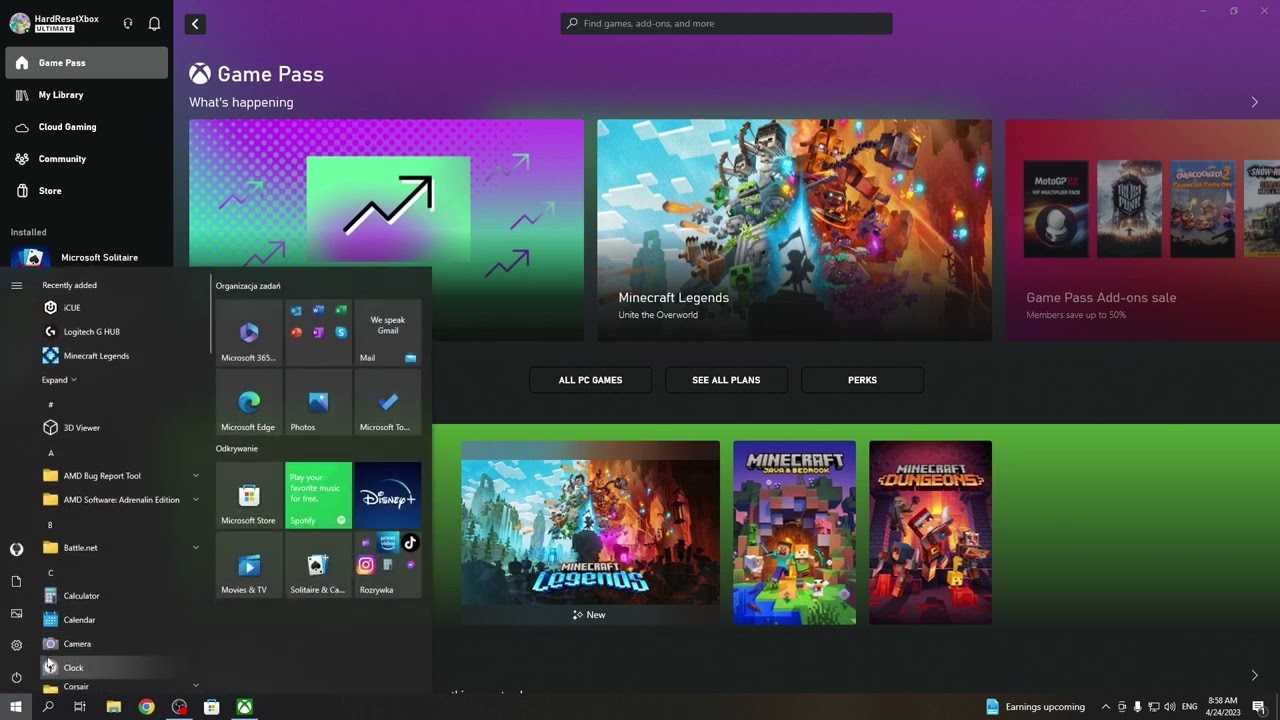
Task: Open the Rozrywka folder tile
Action: pyautogui.click(x=388, y=564)
